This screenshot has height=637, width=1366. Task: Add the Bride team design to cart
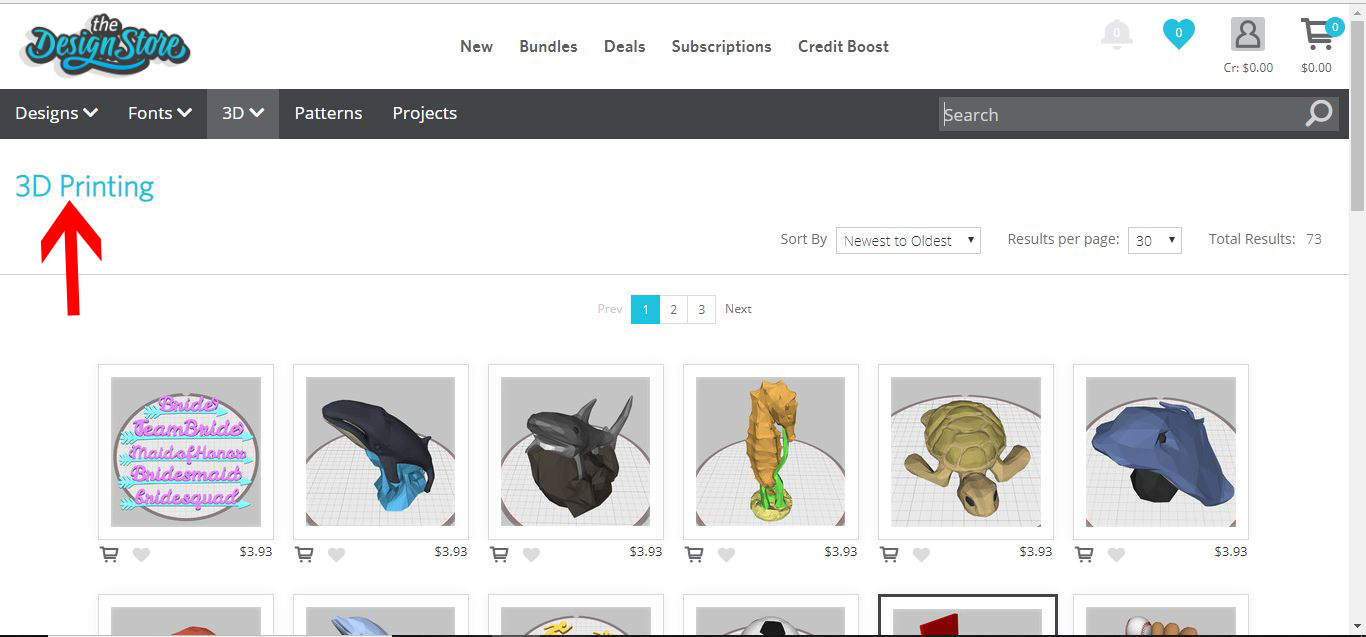[x=109, y=554]
